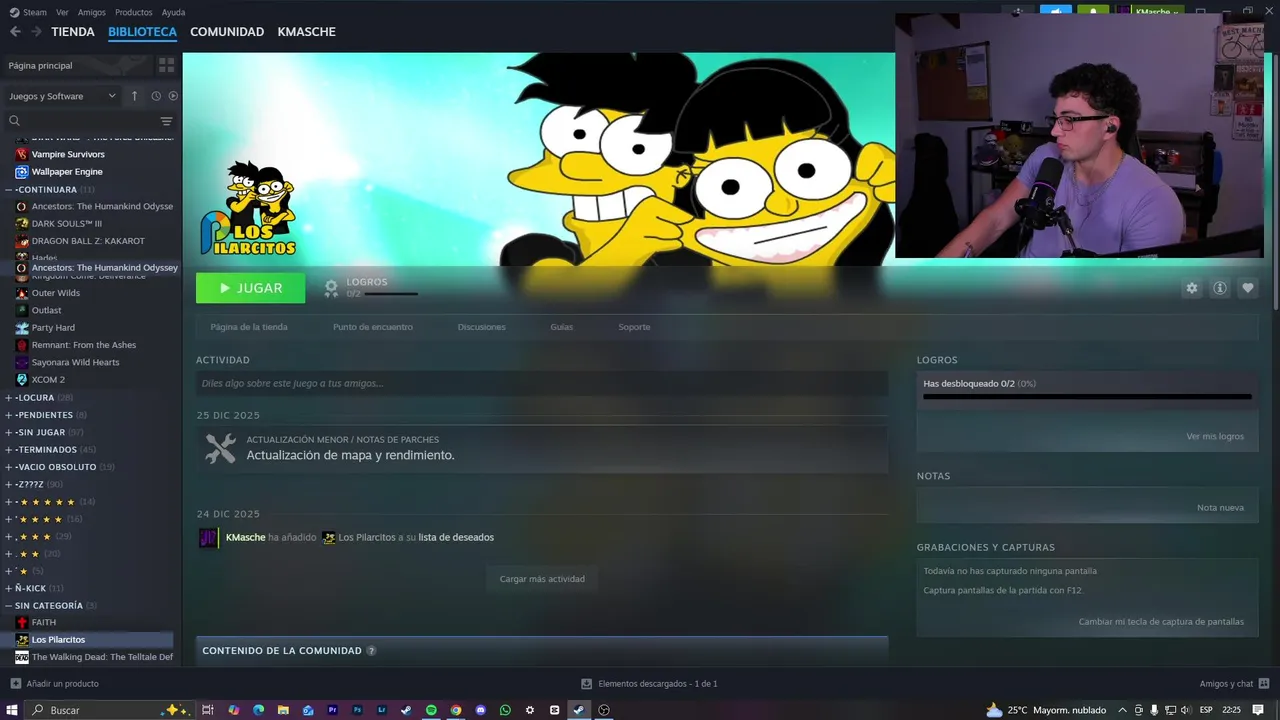
Task: Collapse the -CONTINUARA category
Action: click(9, 189)
